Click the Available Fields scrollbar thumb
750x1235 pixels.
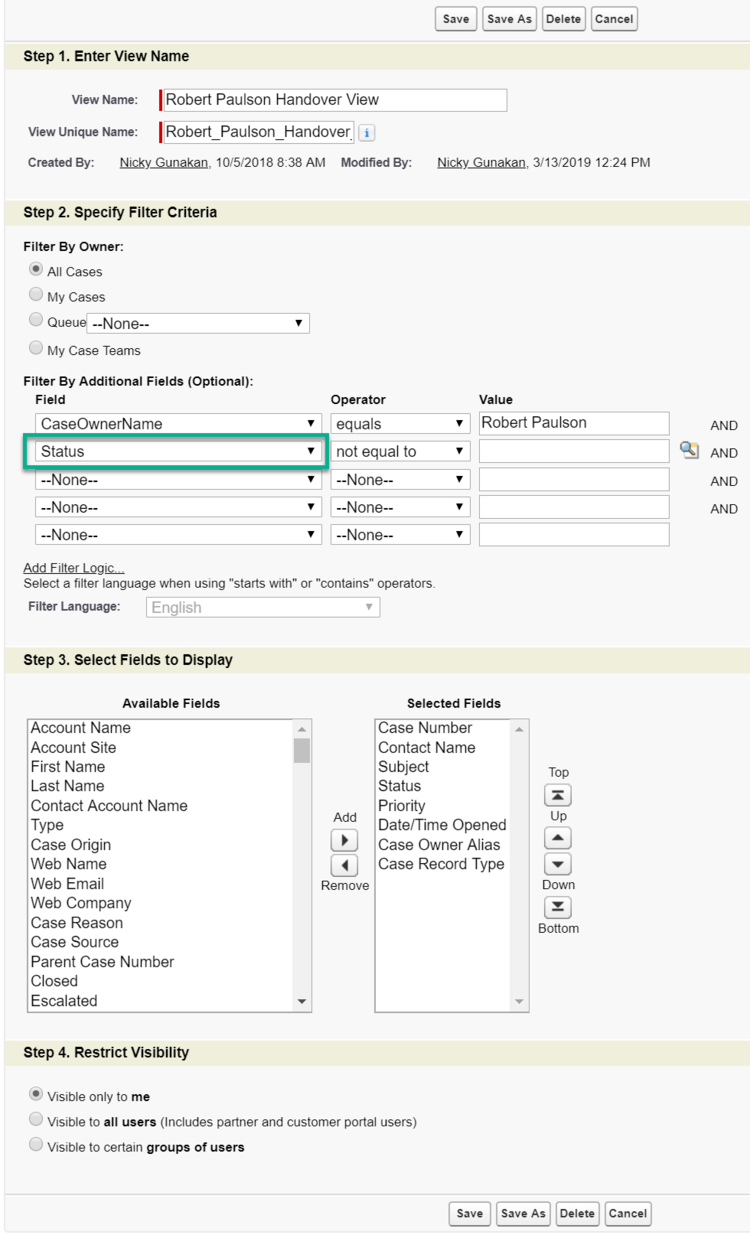click(x=302, y=750)
